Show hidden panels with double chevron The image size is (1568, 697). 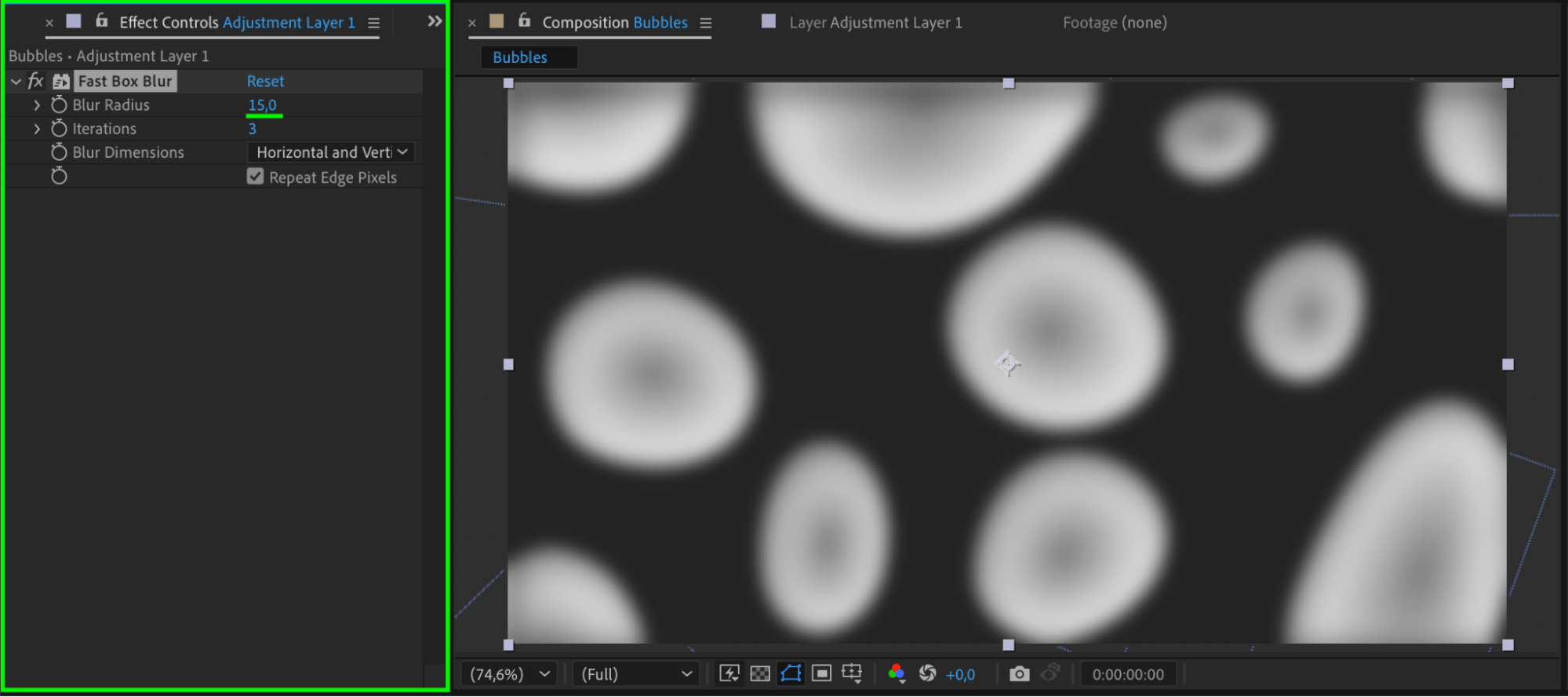tap(435, 21)
